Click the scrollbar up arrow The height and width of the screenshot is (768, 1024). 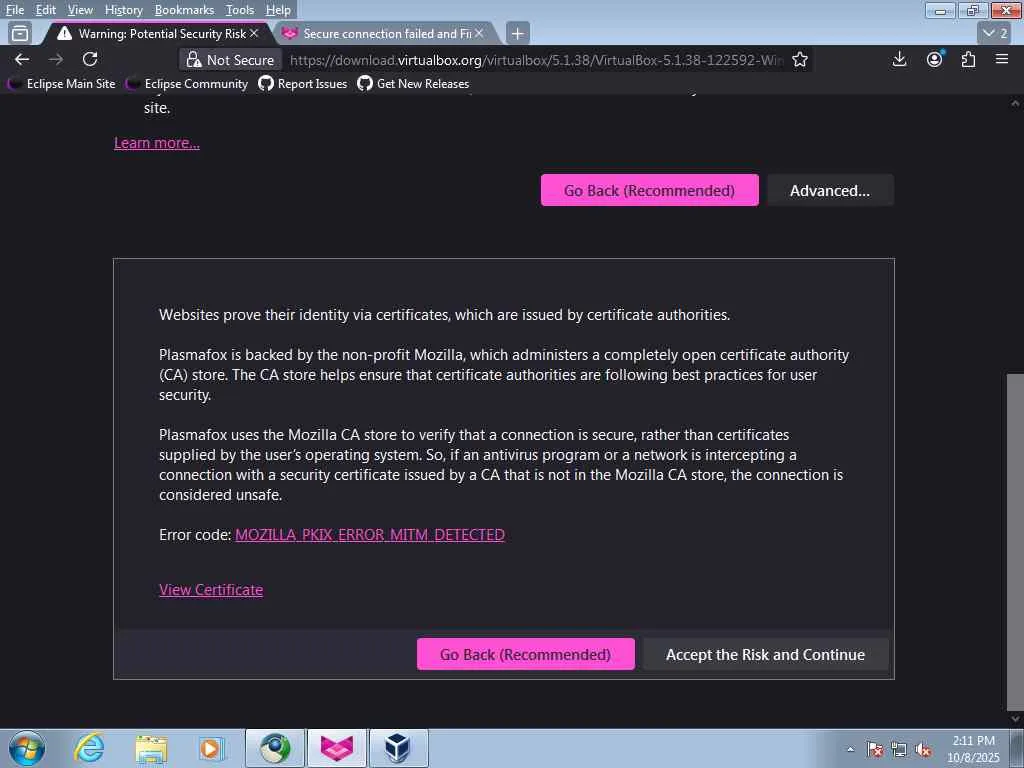click(1015, 103)
